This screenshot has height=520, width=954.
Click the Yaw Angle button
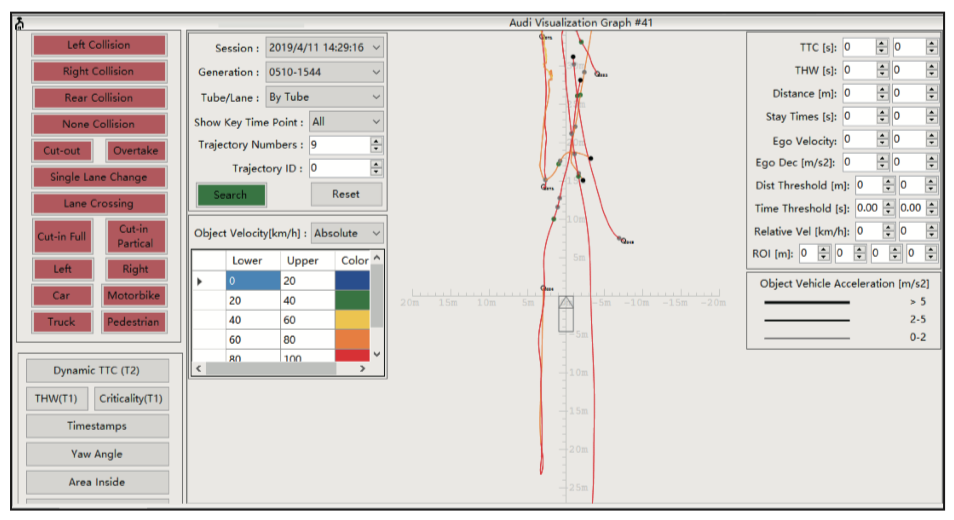coord(97,454)
